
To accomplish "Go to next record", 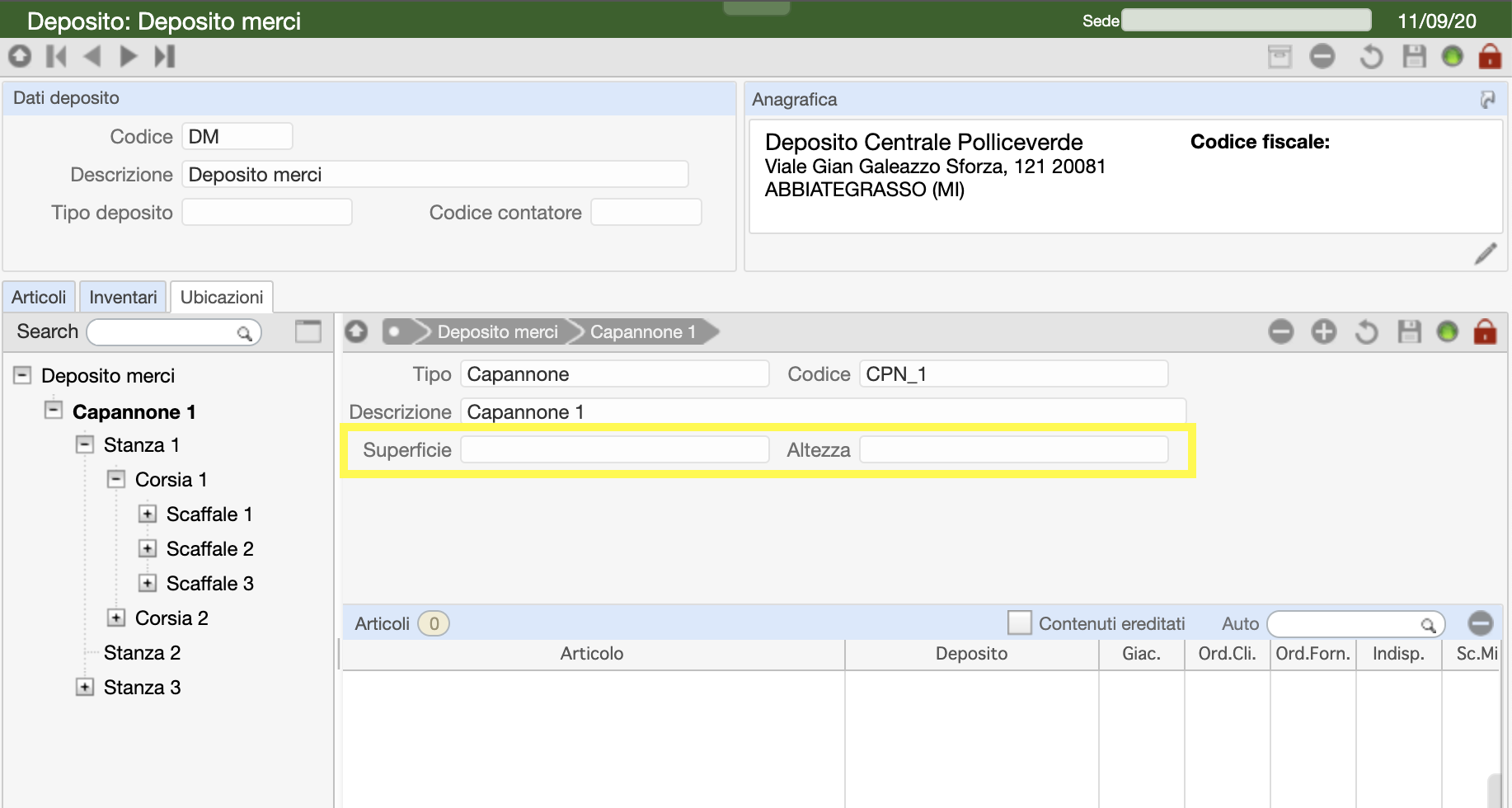I will tap(129, 56).
